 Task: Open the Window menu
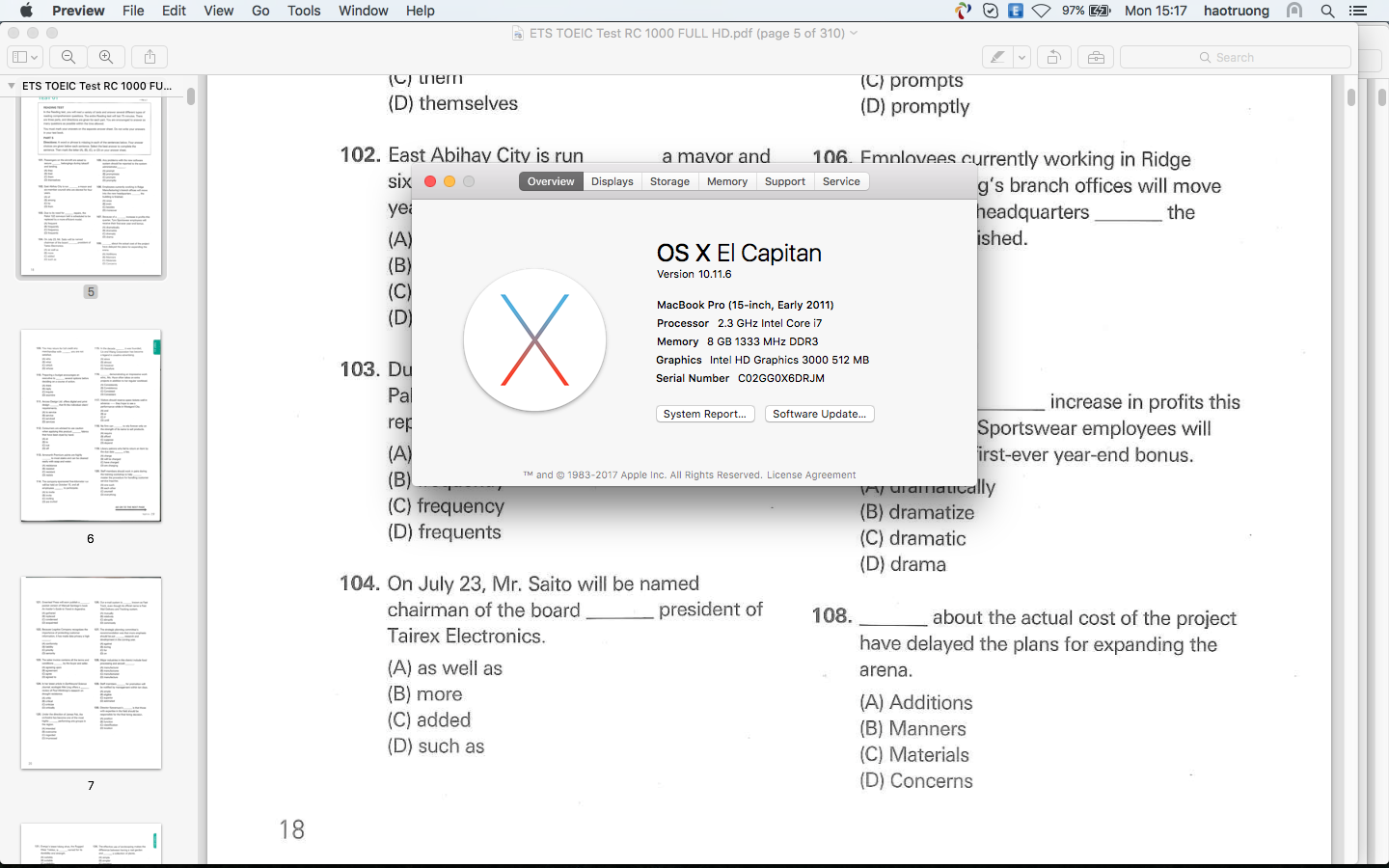click(364, 11)
